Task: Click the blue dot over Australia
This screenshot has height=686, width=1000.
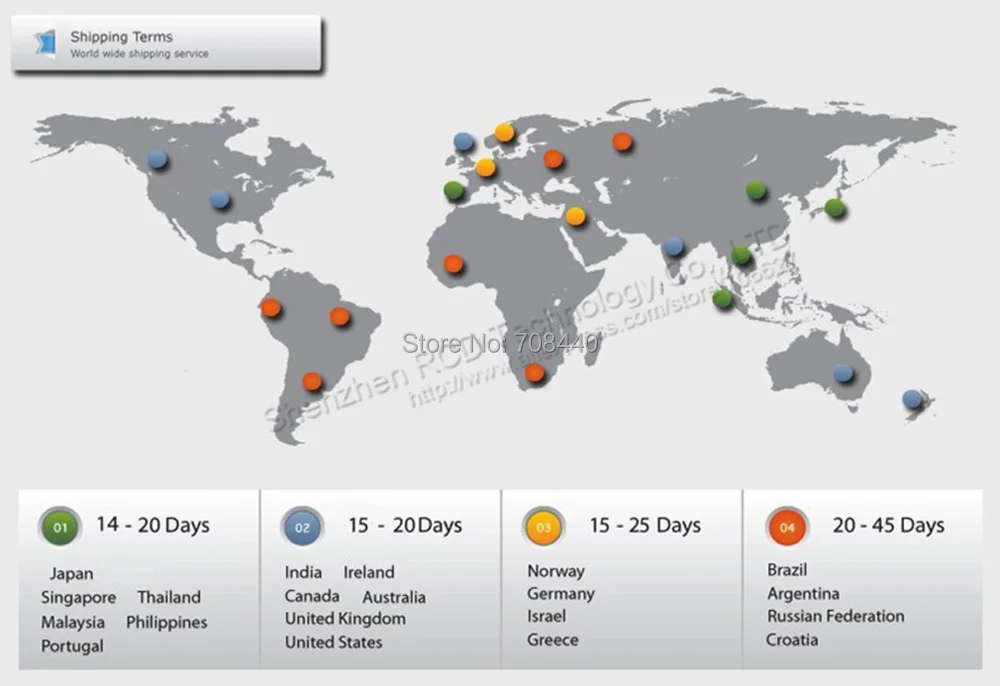Action: click(843, 373)
